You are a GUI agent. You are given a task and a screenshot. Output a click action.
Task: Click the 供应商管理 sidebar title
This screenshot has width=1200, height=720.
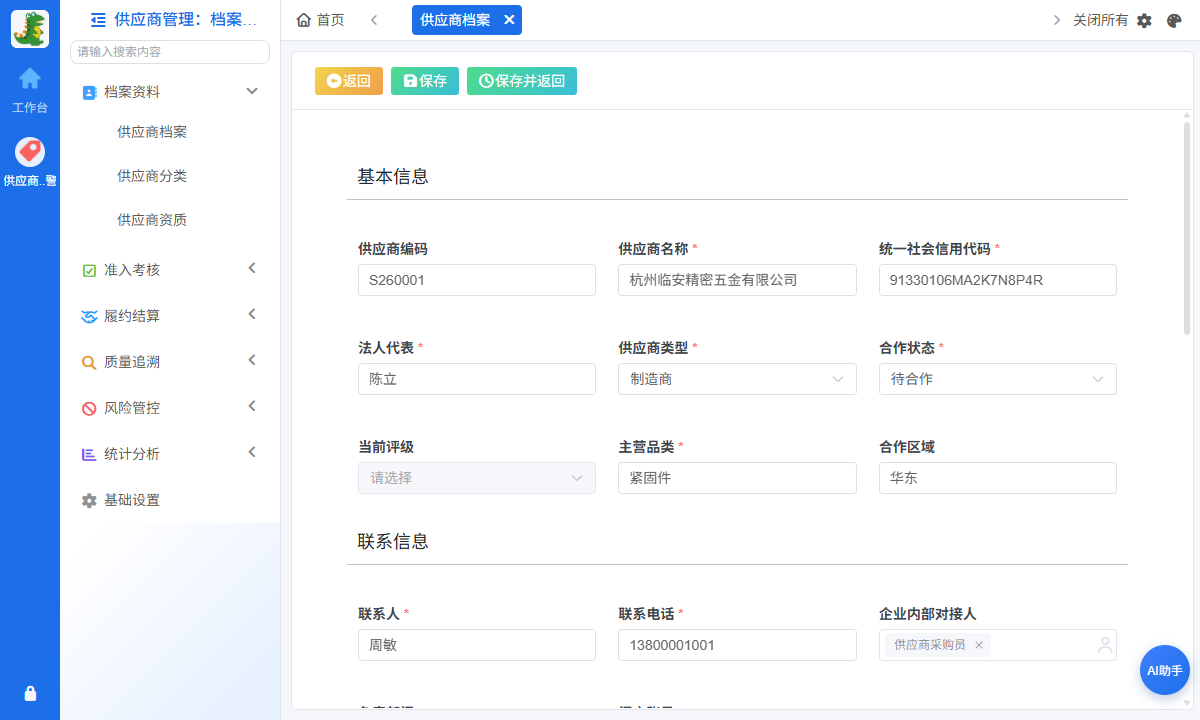(x=186, y=19)
